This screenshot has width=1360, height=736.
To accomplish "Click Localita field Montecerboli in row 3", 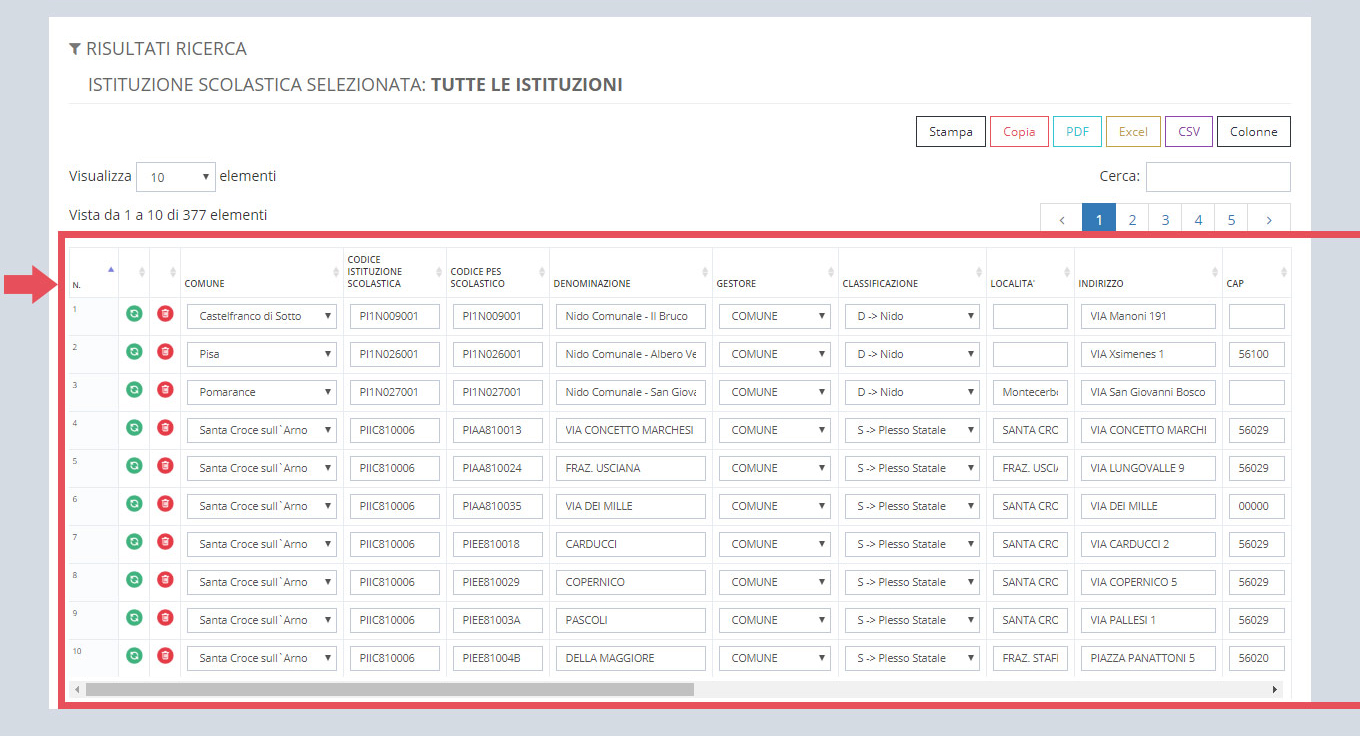I will [1030, 392].
